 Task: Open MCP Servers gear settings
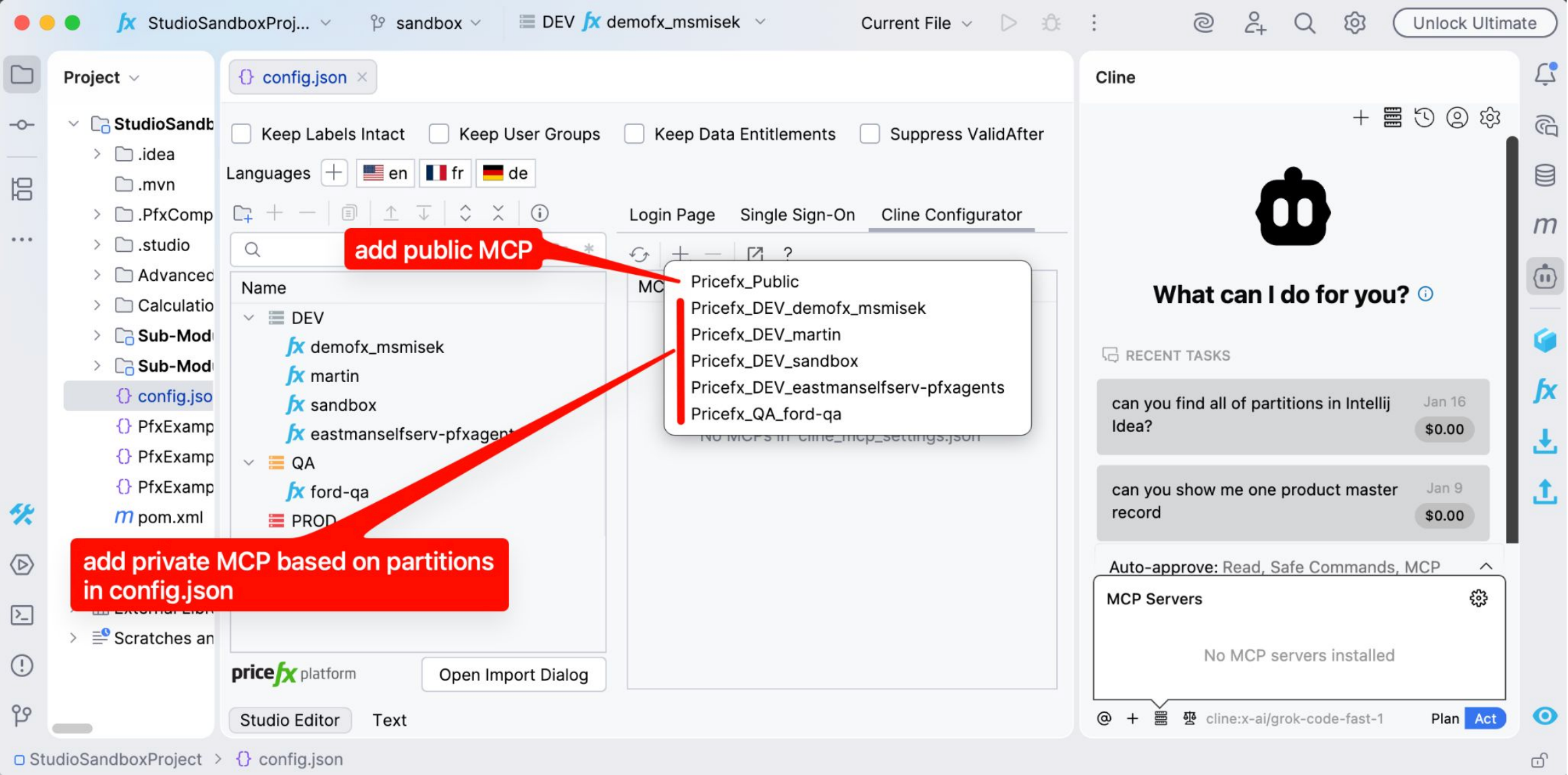[1478, 598]
